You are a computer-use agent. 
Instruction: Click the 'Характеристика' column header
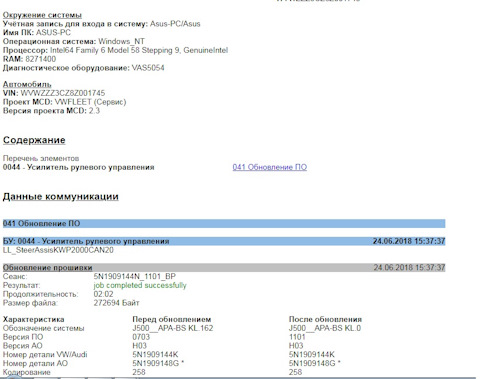[x=33, y=319]
